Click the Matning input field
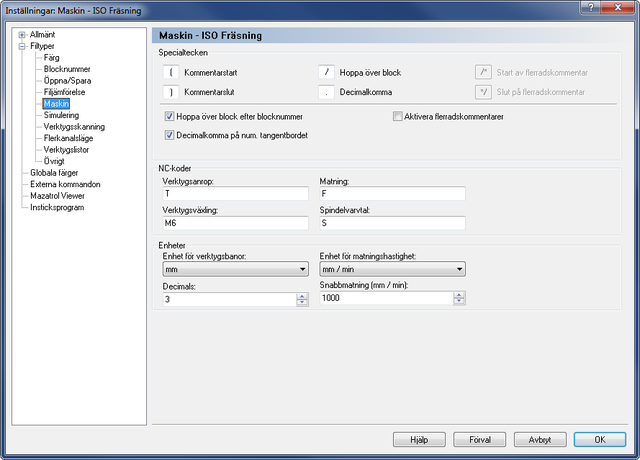Viewport: 640px width, 460px height. [392, 193]
